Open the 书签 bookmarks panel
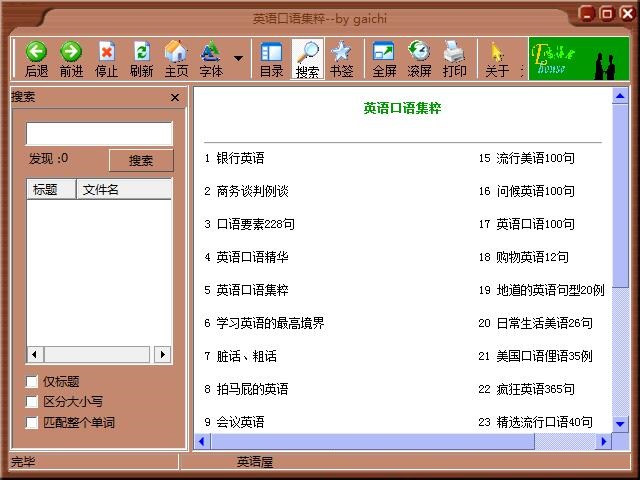The height and width of the screenshot is (480, 640). tap(341, 59)
